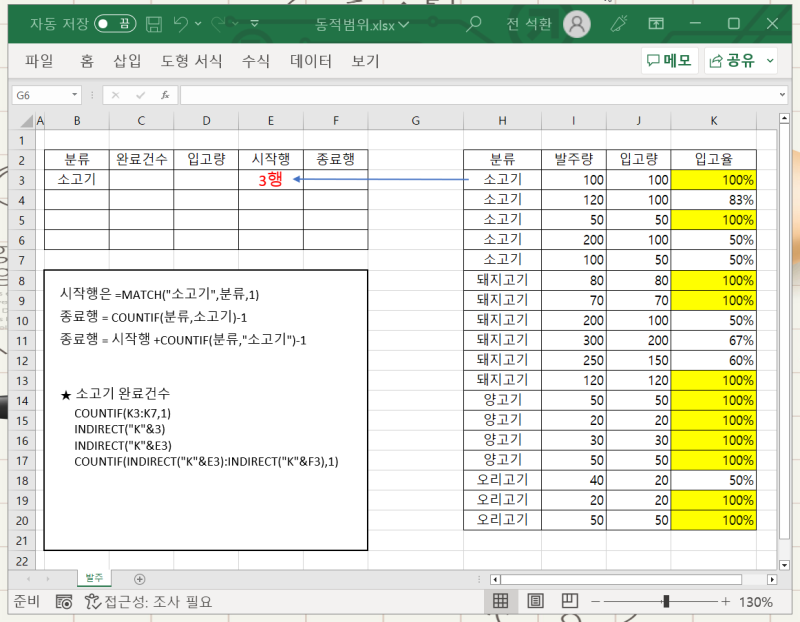Image resolution: width=800 pixels, height=622 pixels.
Task: Expand the 동적범위.xlsx file name dropdown
Action: point(404,24)
